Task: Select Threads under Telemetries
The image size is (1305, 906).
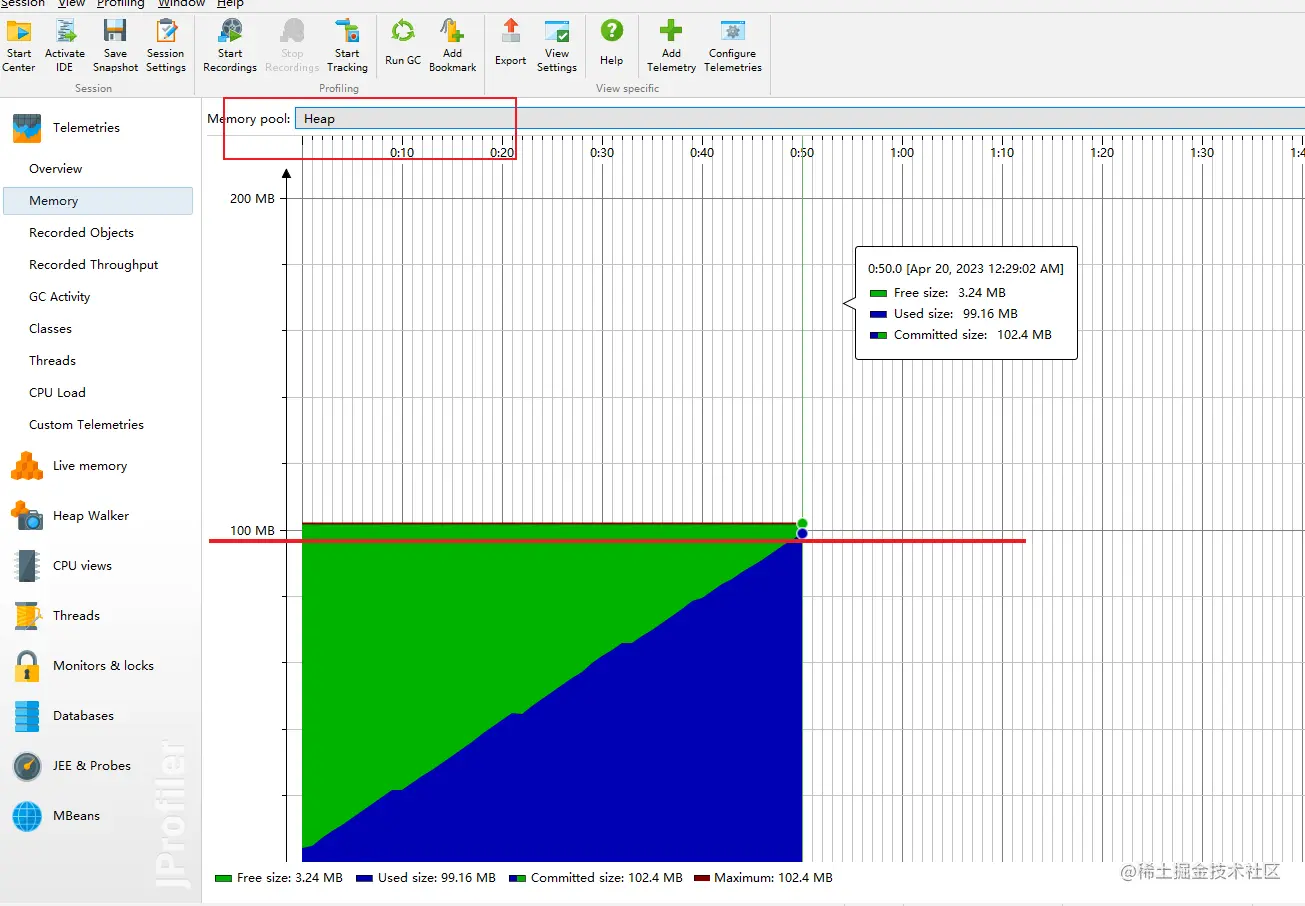Action: (52, 361)
